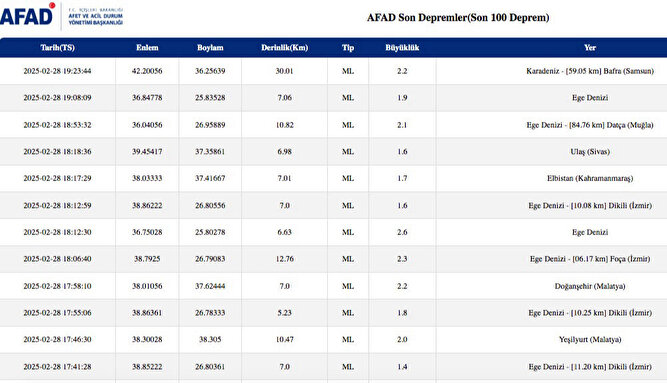The width and height of the screenshot is (667, 383).
Task: Select latitude value 36.04056
Action: click(147, 125)
